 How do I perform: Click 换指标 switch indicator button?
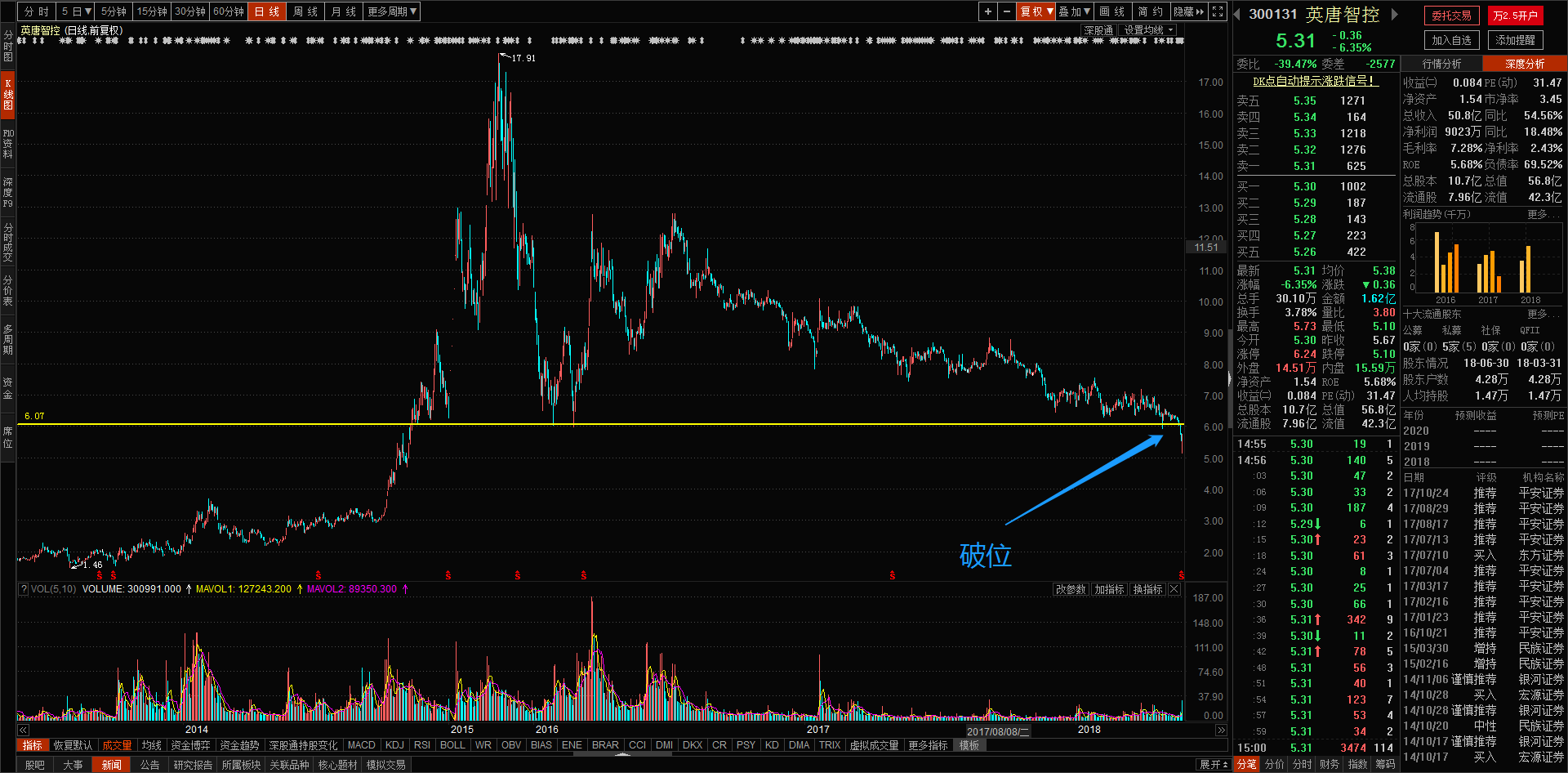coord(1148,589)
